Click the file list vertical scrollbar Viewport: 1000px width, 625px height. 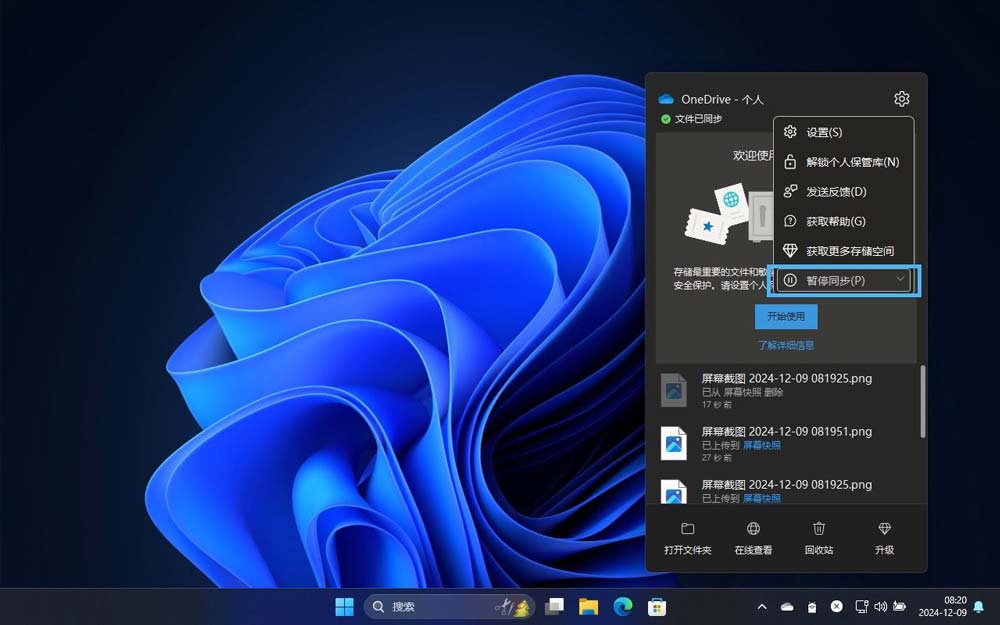(922, 401)
